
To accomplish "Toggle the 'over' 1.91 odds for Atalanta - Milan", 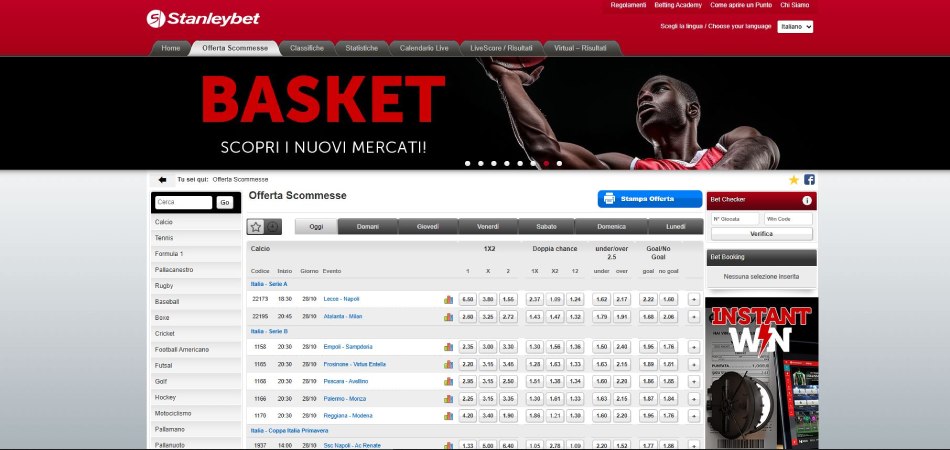I will point(621,317).
